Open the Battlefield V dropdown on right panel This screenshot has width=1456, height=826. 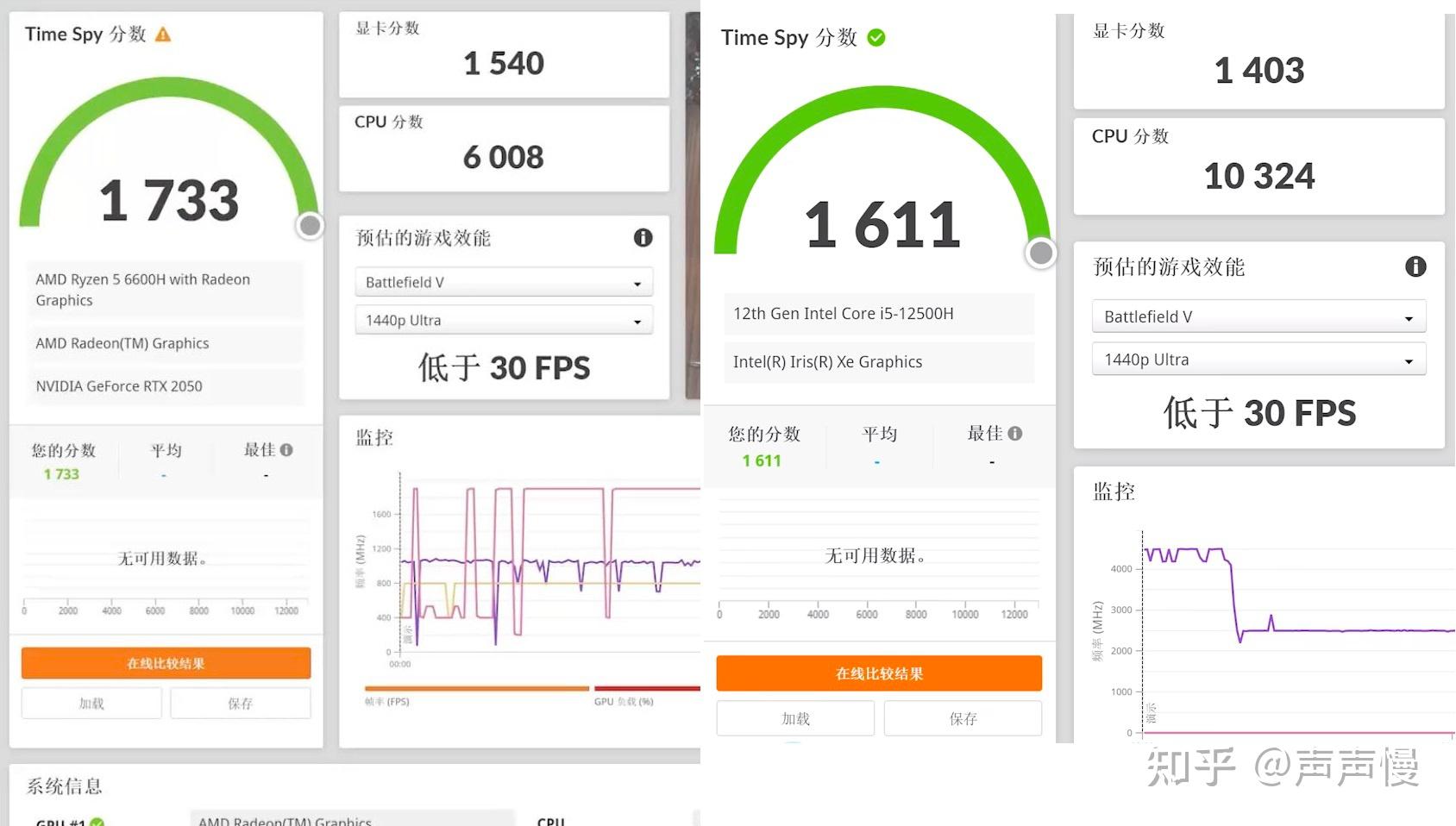point(1258,316)
